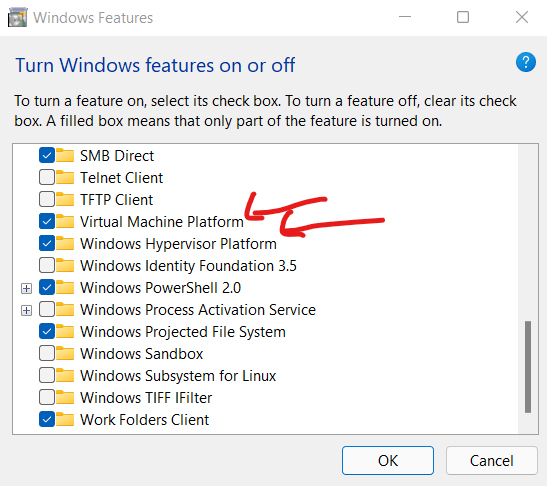This screenshot has width=547, height=486.
Task: Maximize the Windows Features window
Action: (x=463, y=17)
